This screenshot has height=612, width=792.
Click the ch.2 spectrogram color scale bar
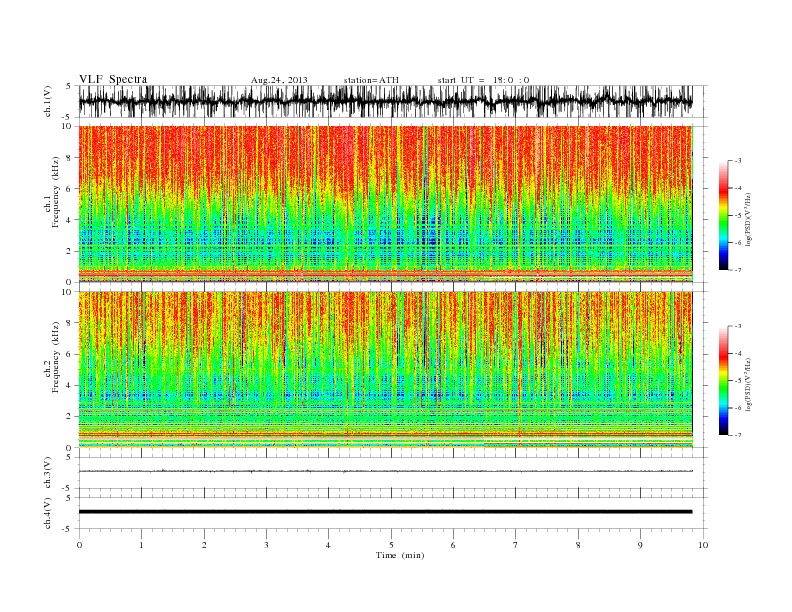tap(723, 380)
